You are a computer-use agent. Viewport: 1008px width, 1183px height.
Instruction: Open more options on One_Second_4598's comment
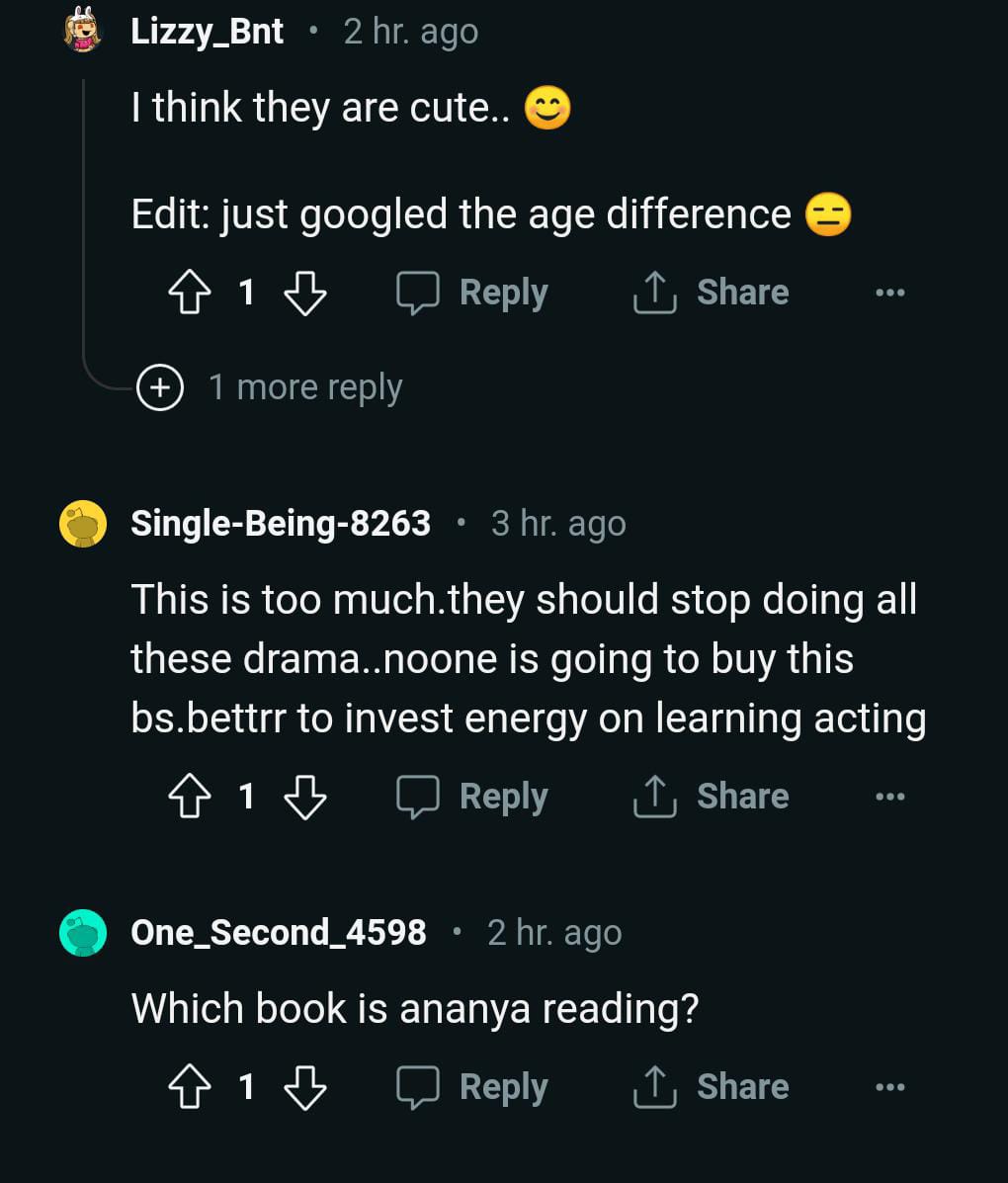pos(889,1087)
